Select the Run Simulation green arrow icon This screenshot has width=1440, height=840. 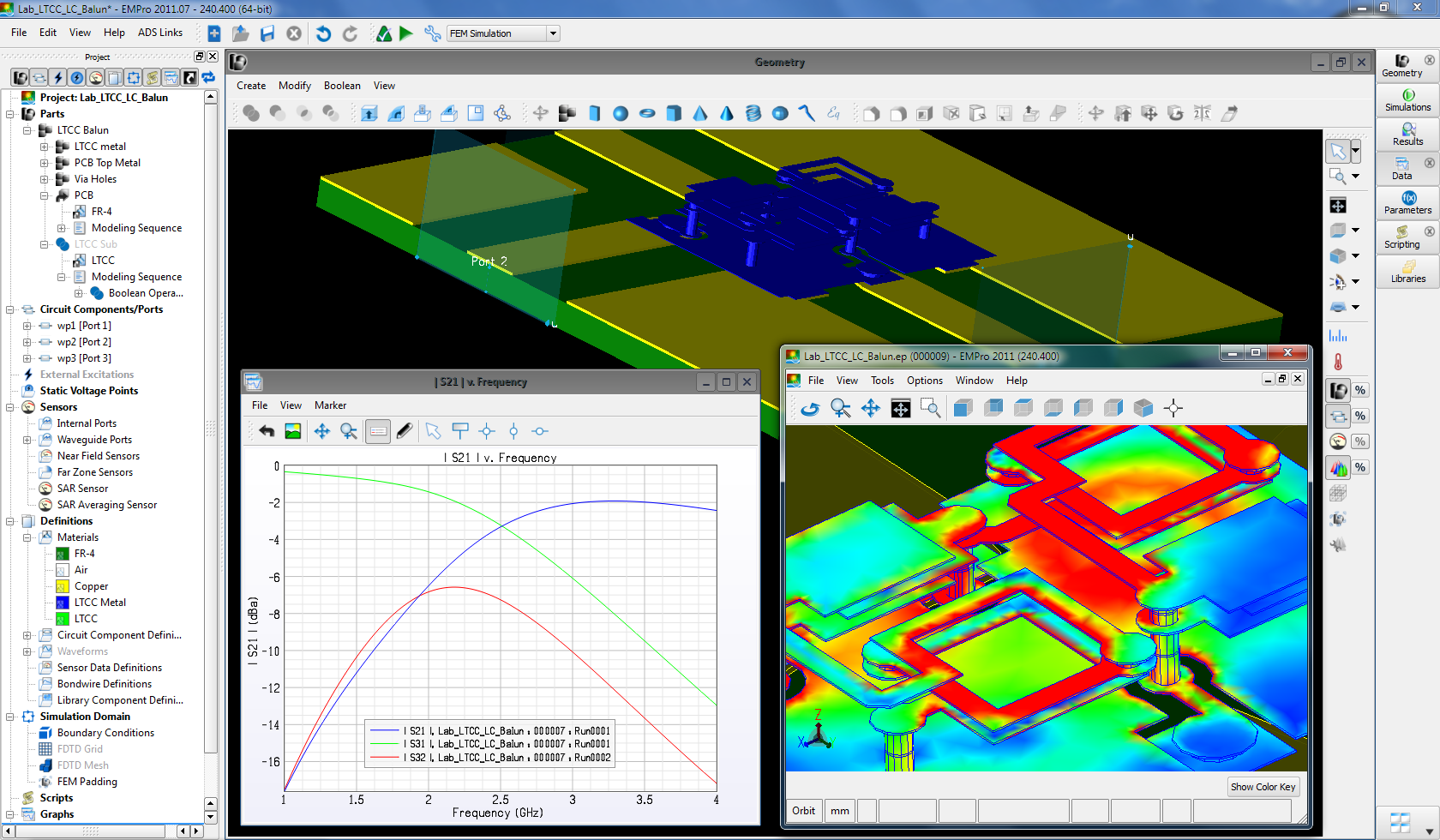coord(405,33)
